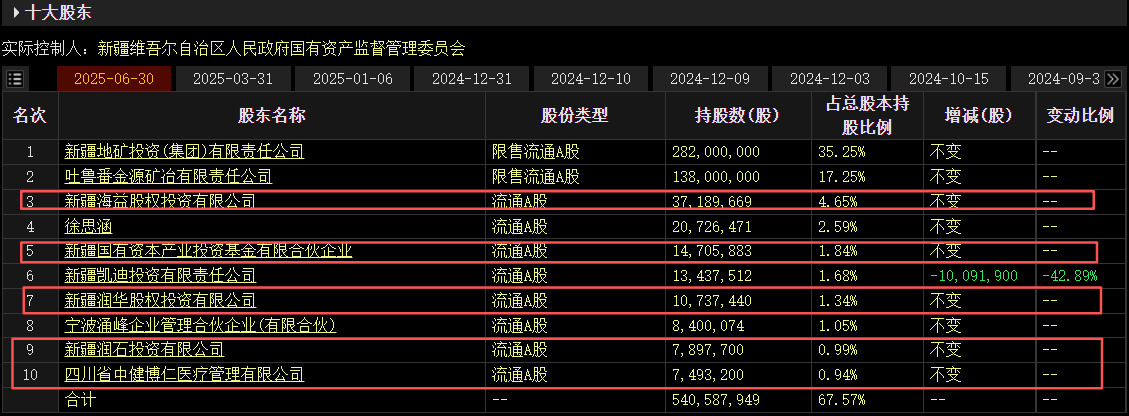
Task: Click the 1.68% percentage cell
Action: point(837,276)
